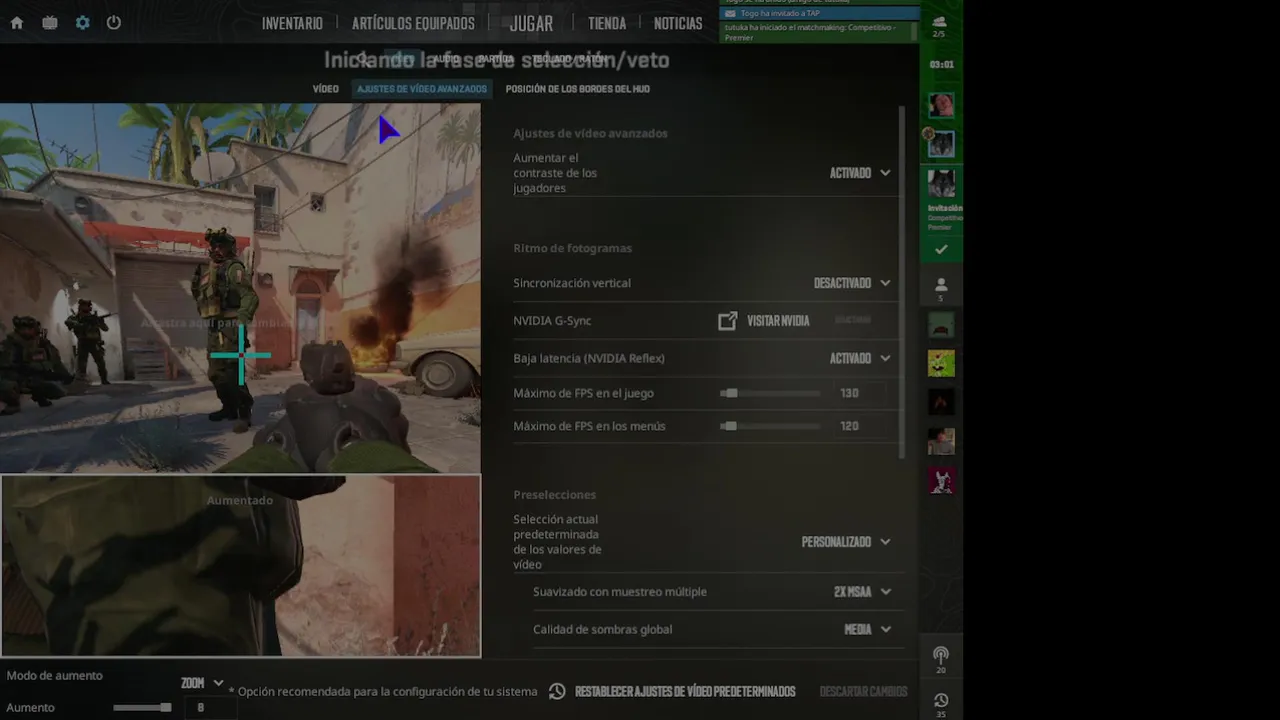
Task: Open the lobby party icon showing 2/5
Action: (939, 26)
